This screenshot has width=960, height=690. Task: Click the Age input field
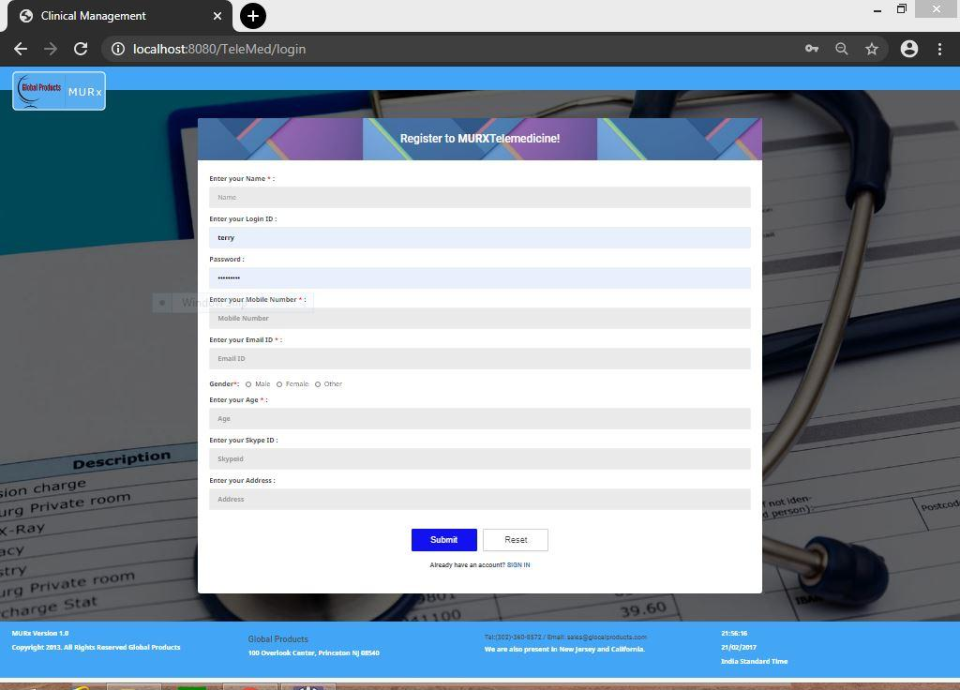(480, 419)
